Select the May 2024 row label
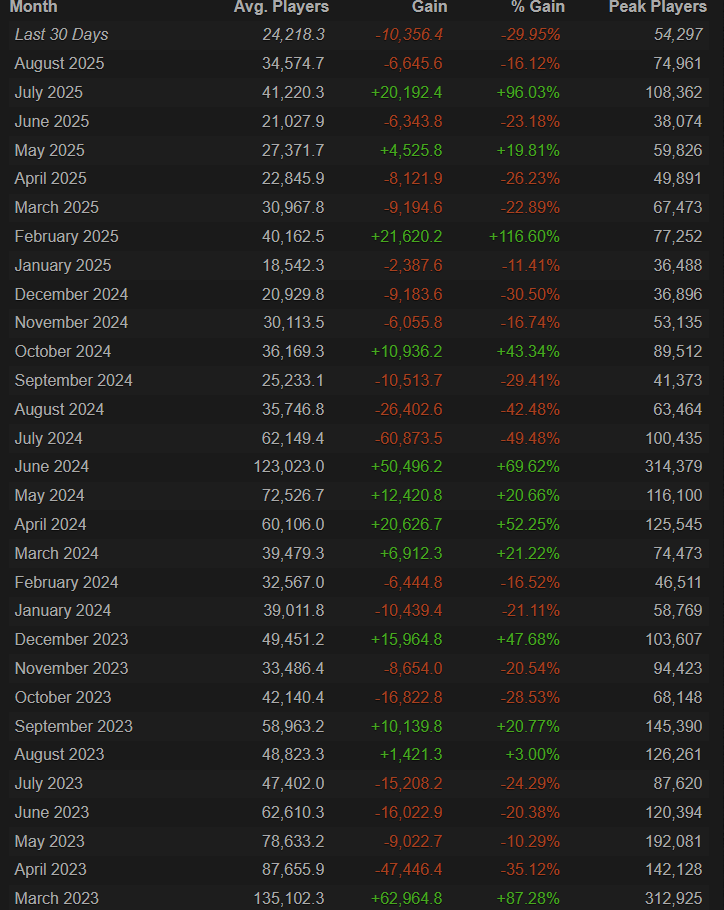This screenshot has height=910, width=724. (x=49, y=495)
